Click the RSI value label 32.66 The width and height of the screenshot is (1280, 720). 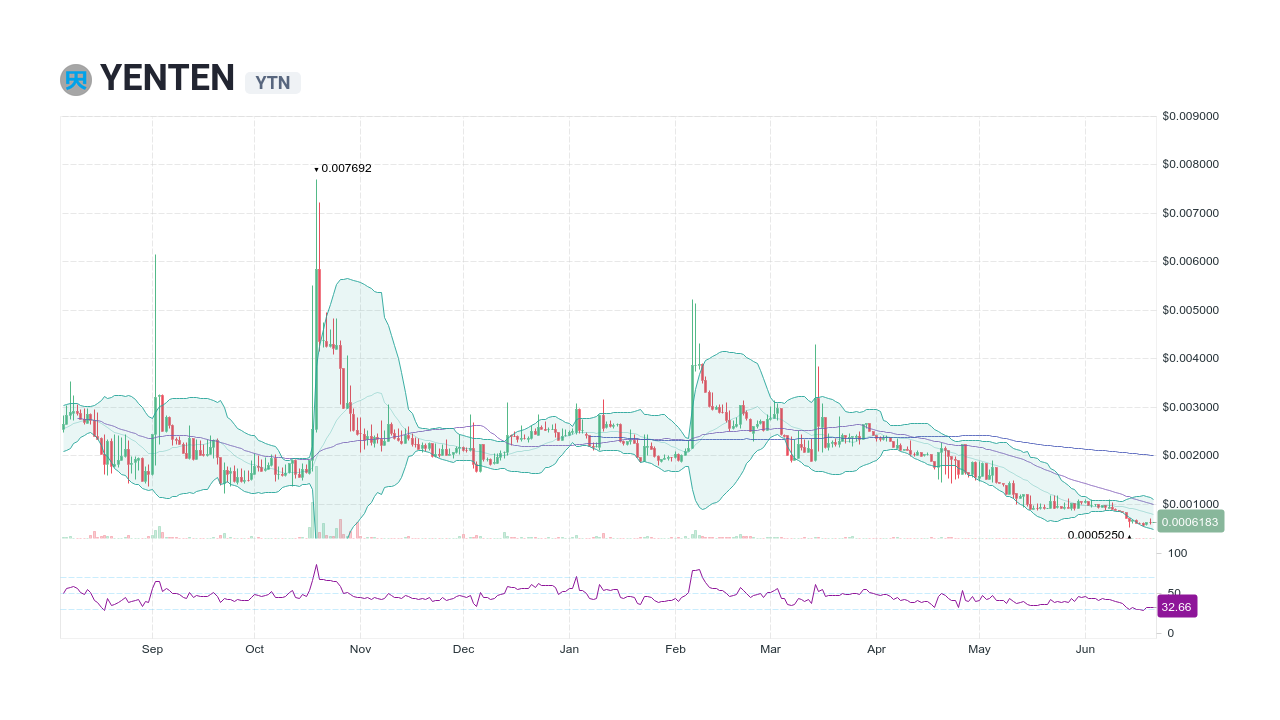1177,606
